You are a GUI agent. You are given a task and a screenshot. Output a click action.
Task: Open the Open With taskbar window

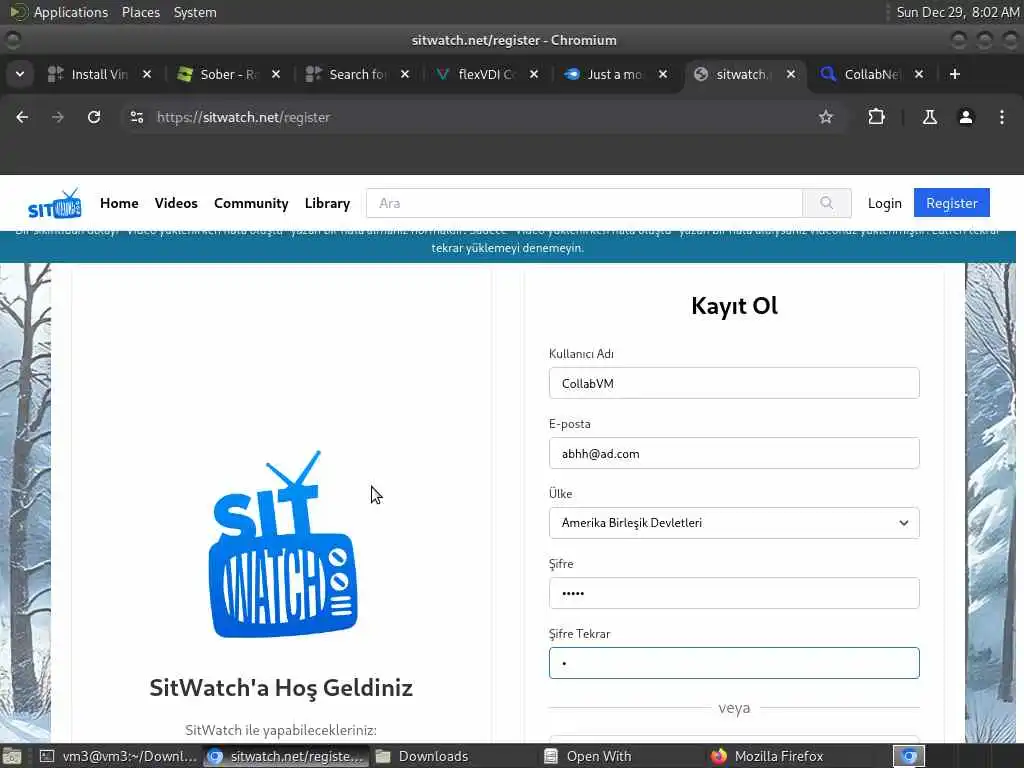pyautogui.click(x=588, y=756)
